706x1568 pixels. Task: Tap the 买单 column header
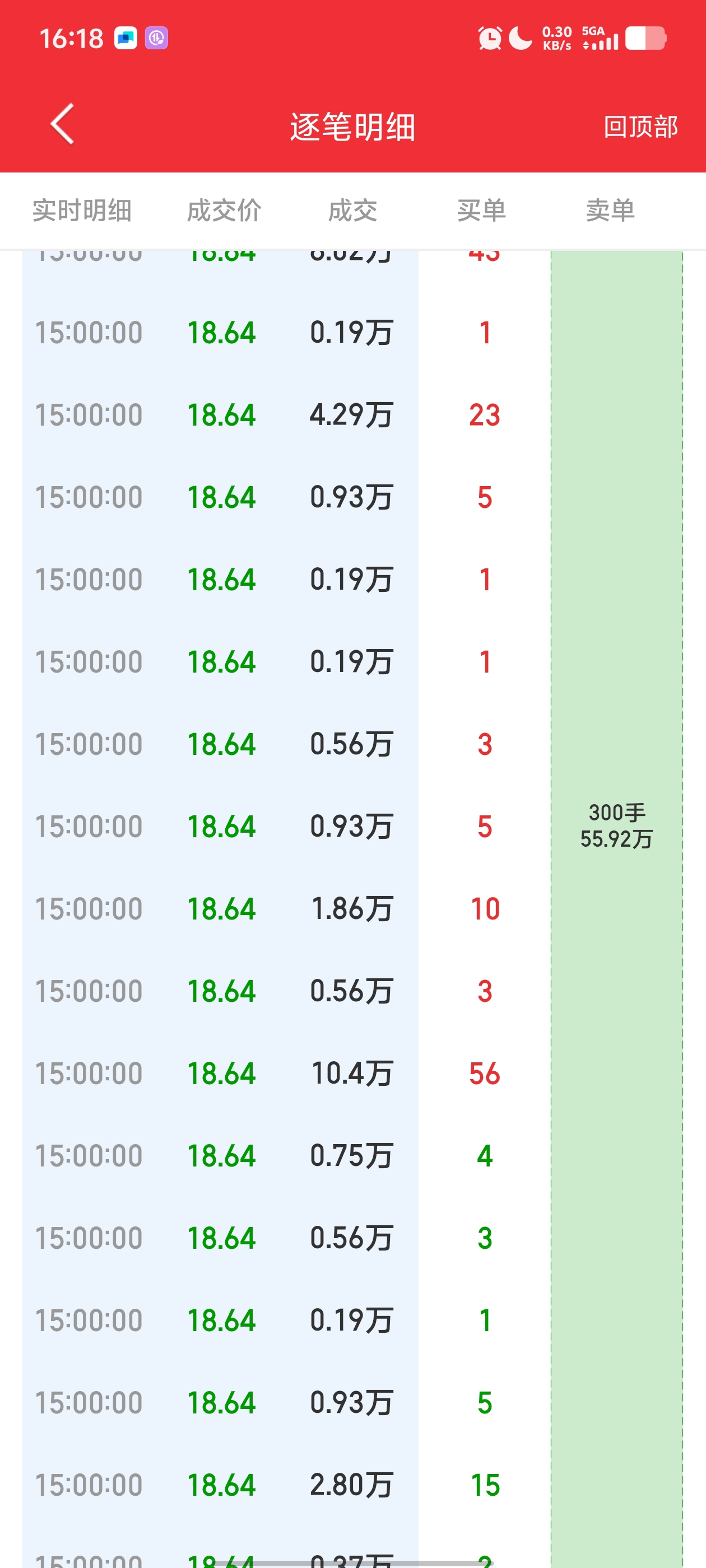click(x=481, y=211)
